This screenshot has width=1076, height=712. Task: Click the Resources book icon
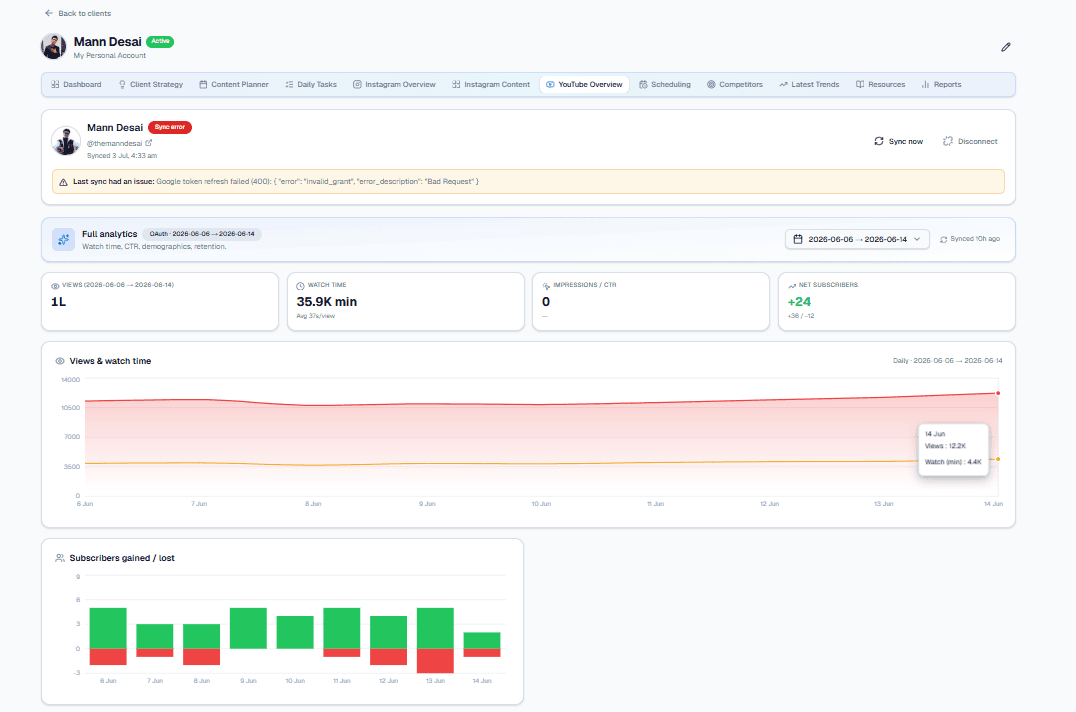tap(860, 84)
